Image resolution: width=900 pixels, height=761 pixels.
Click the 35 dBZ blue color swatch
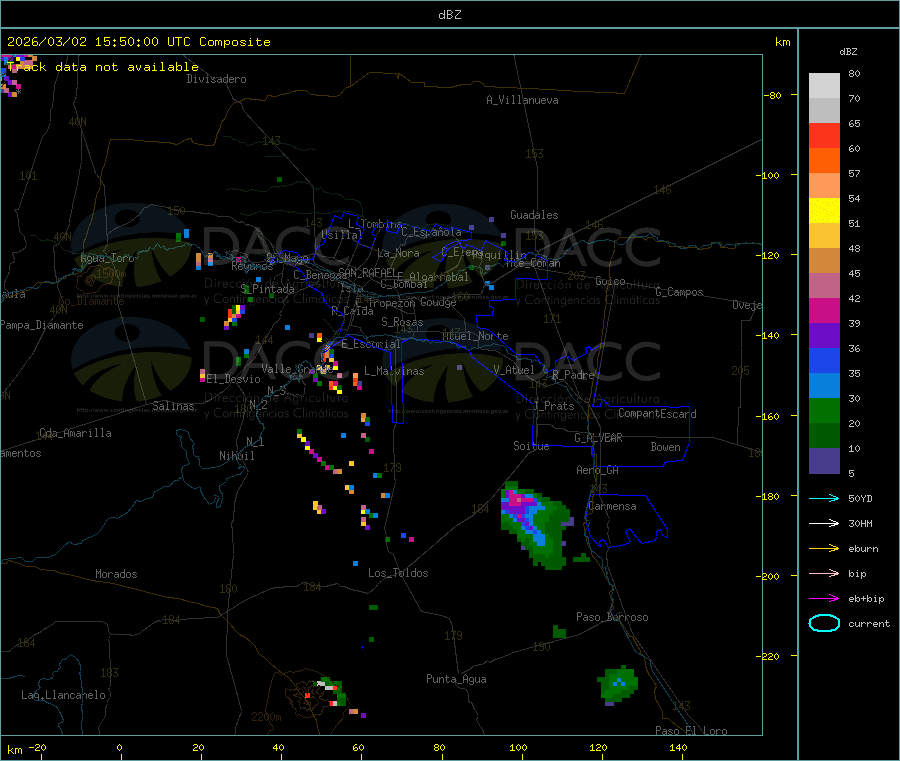tap(824, 360)
